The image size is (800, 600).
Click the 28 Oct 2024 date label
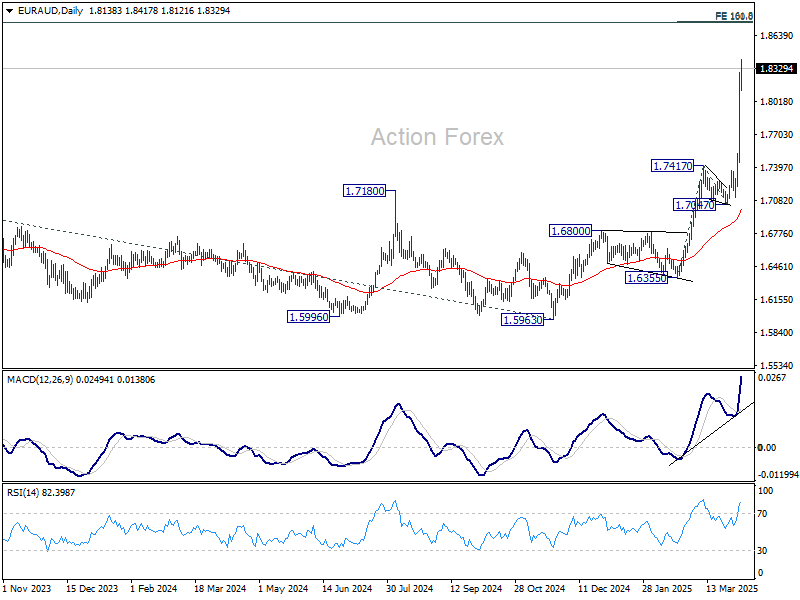[x=539, y=589]
